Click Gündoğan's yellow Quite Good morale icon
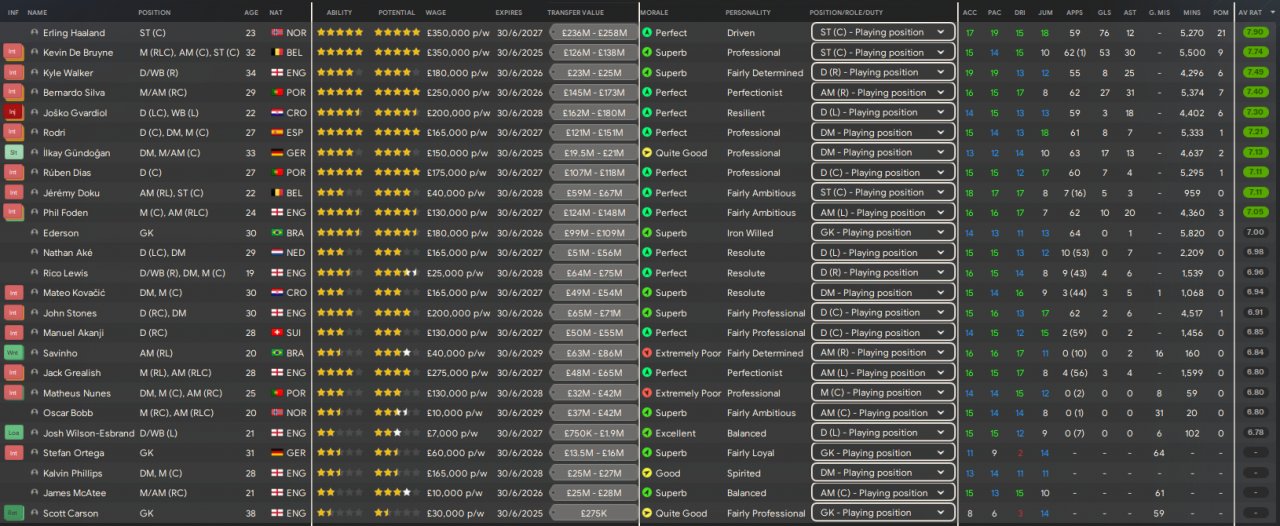This screenshot has height=526, width=1280. point(647,152)
